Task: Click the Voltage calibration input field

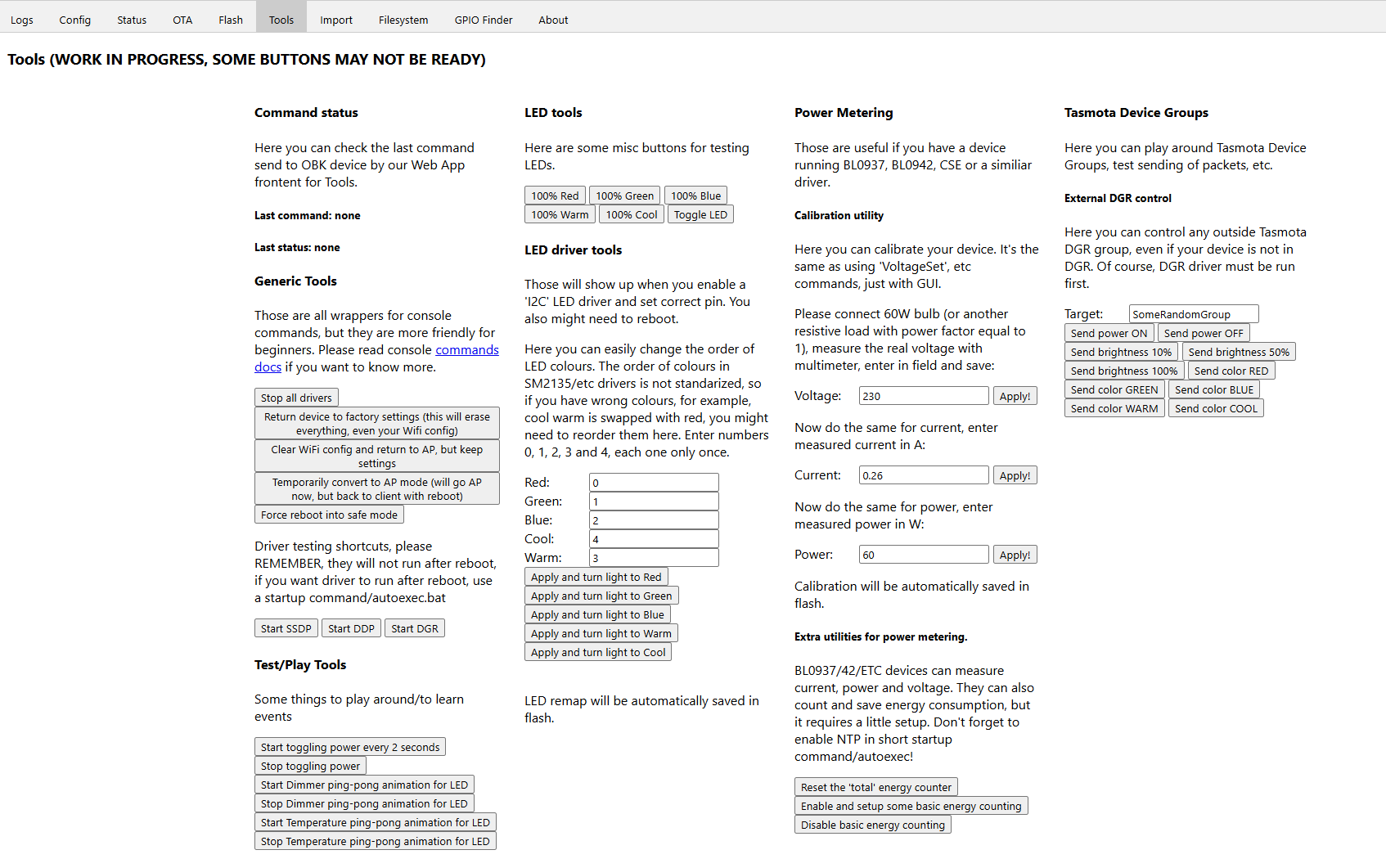Action: coord(924,396)
